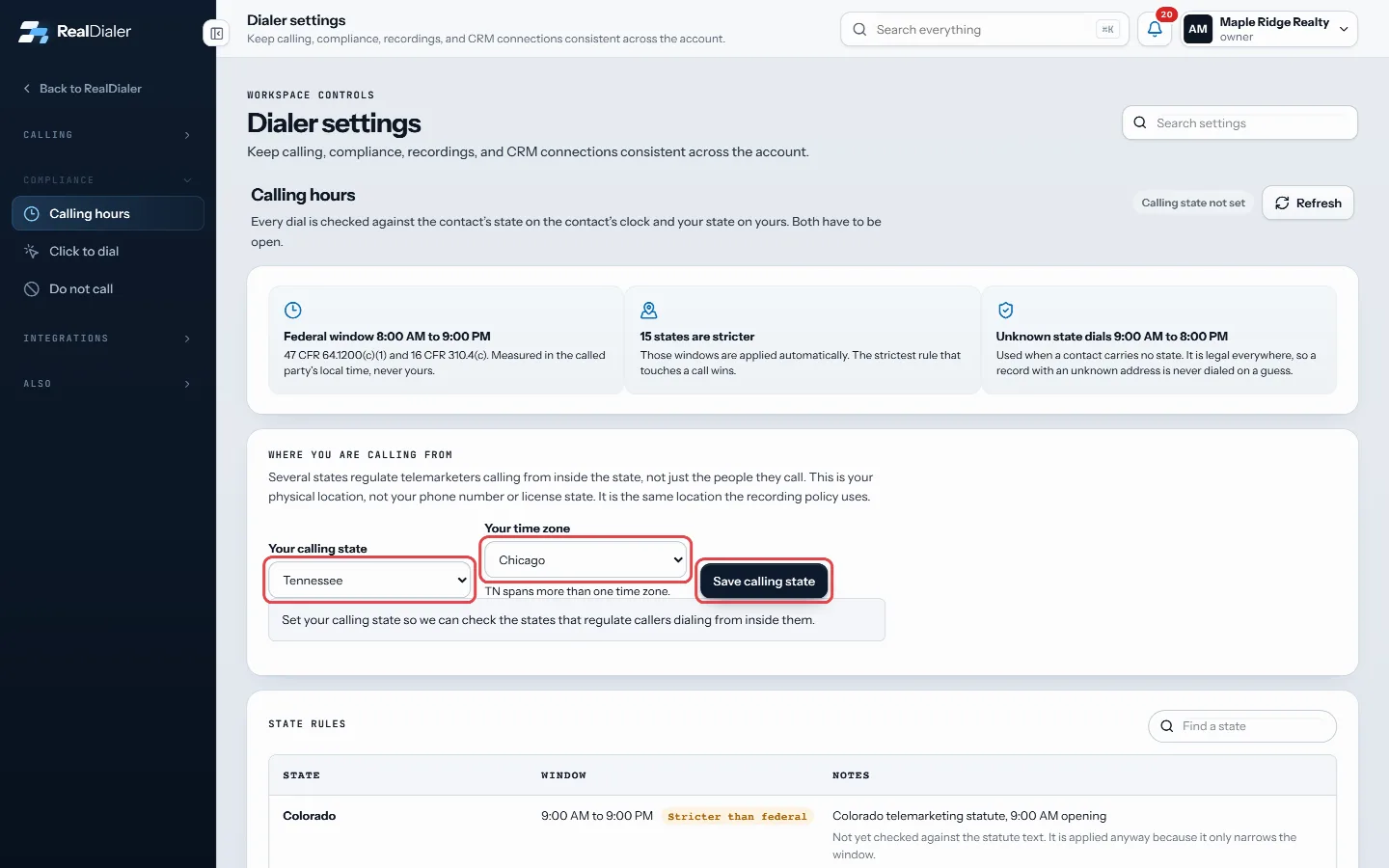The width and height of the screenshot is (1389, 868).
Task: Click the clock icon beside Calling hours
Action: coord(31,214)
